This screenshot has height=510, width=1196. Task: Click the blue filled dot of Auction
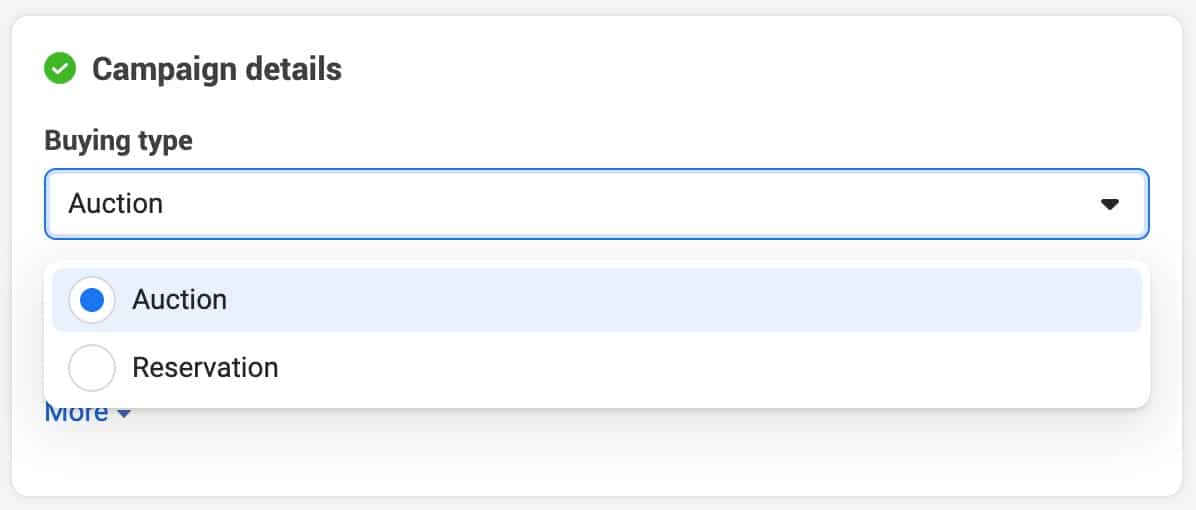(x=92, y=300)
